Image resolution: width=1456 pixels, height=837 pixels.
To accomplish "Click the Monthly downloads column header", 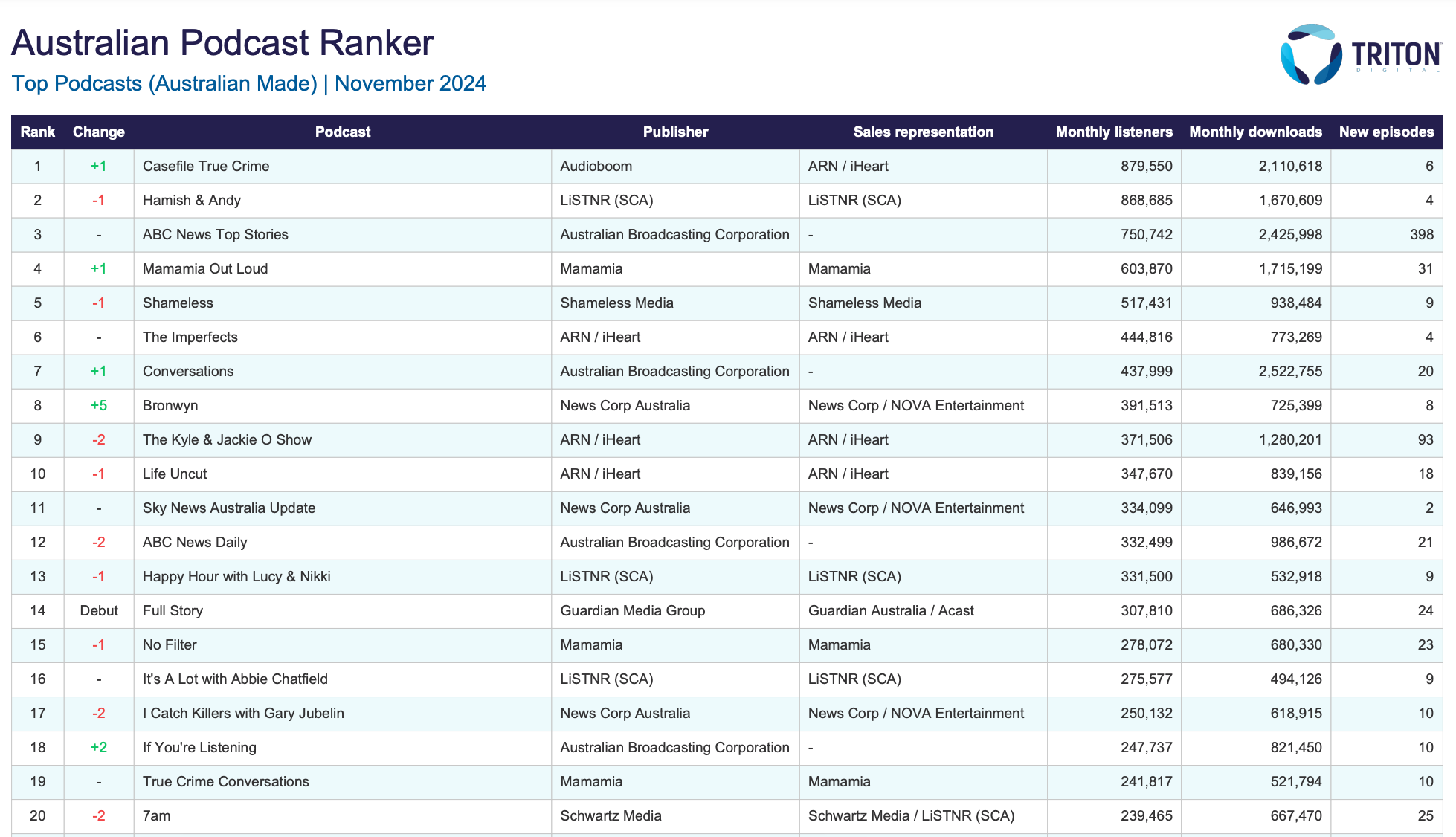I will pyautogui.click(x=1256, y=132).
